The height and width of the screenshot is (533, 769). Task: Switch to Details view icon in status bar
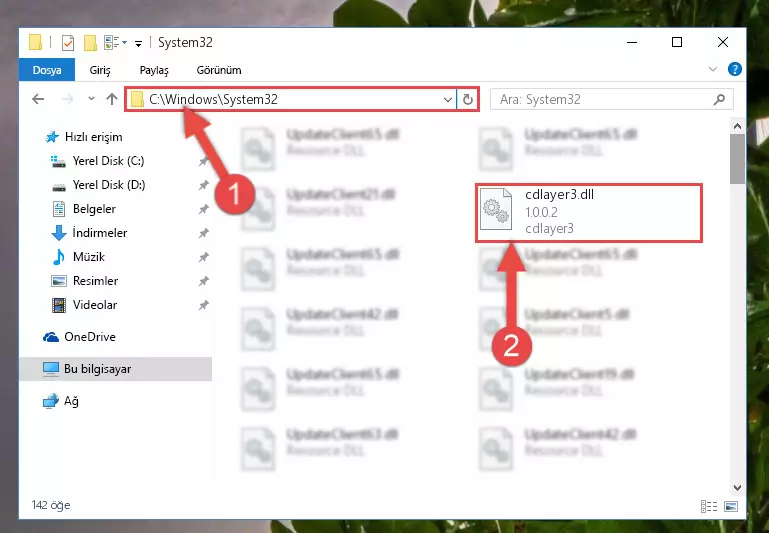pos(709,506)
